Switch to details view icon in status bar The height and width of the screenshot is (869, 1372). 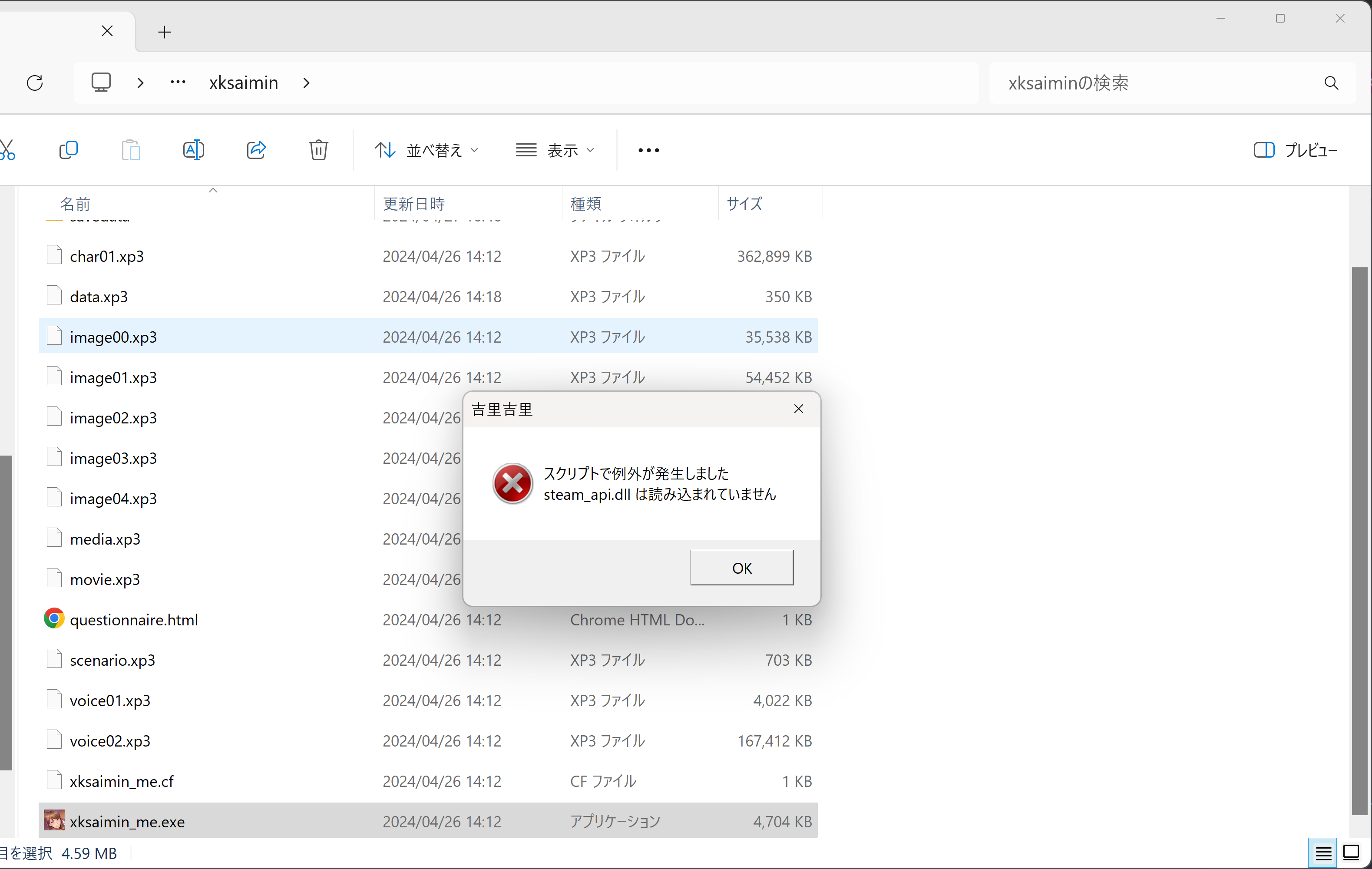[x=1322, y=854]
